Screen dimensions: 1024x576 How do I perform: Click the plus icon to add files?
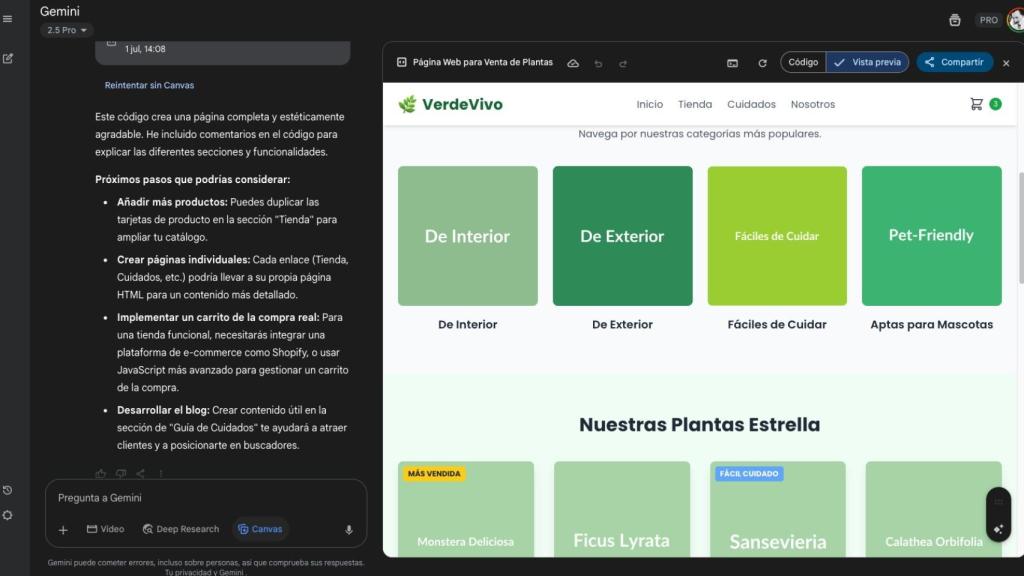click(x=63, y=530)
